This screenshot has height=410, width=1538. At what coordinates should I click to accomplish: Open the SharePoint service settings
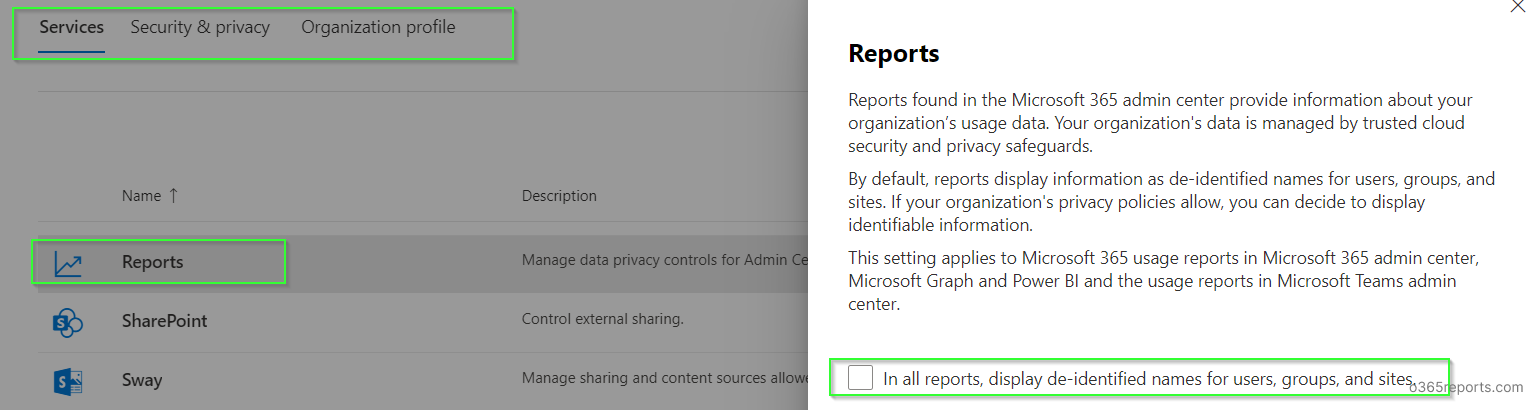(x=164, y=321)
